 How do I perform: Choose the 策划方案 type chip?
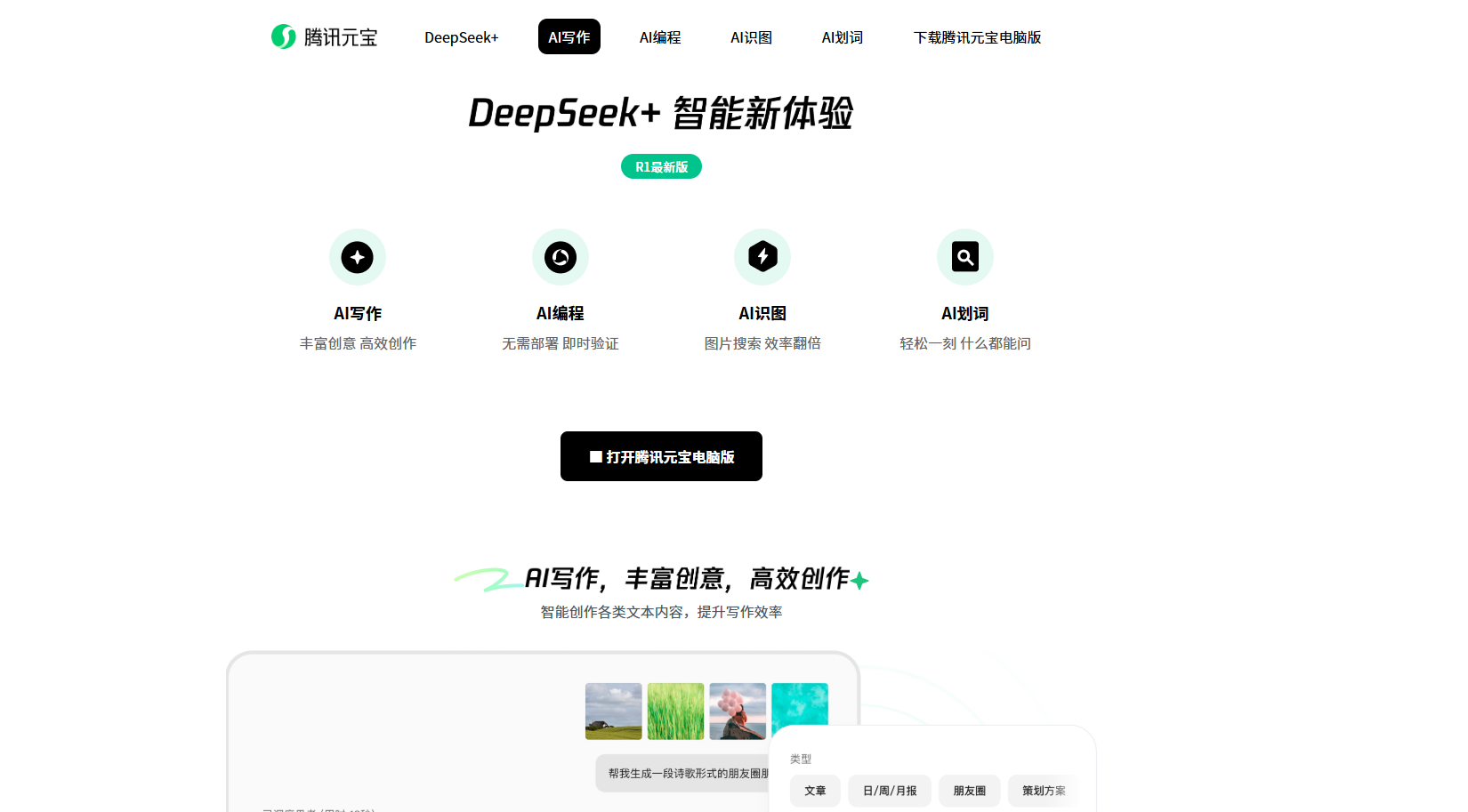point(1044,791)
